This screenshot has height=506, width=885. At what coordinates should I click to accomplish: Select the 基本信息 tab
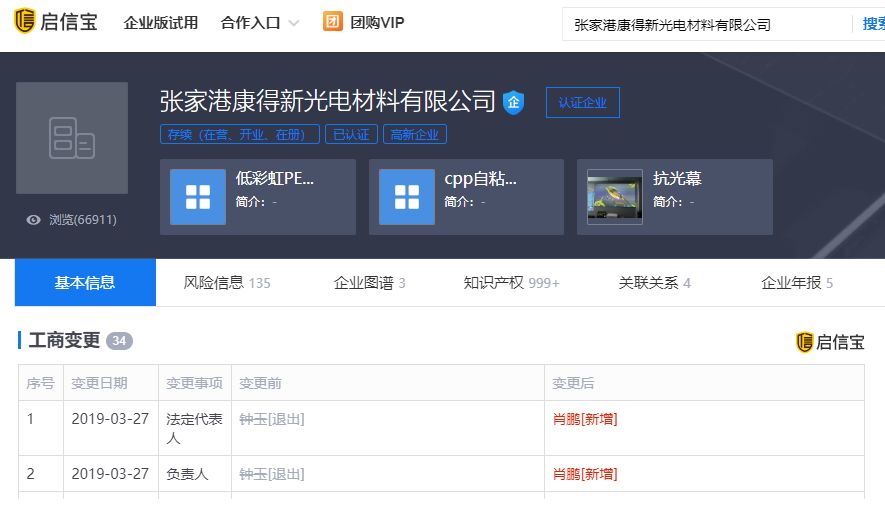coord(85,282)
